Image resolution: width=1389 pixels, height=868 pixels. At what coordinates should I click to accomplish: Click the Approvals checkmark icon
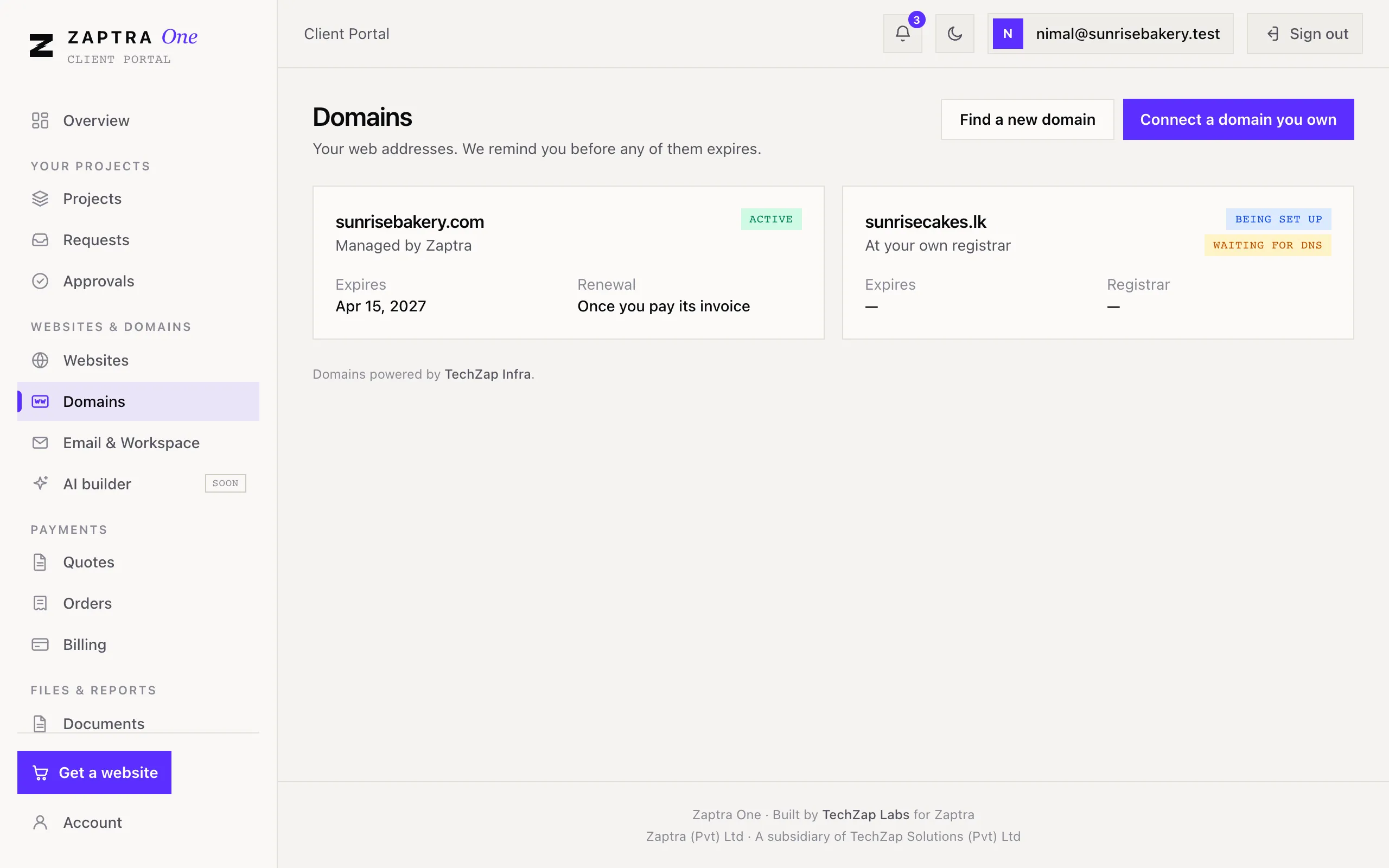(40, 282)
